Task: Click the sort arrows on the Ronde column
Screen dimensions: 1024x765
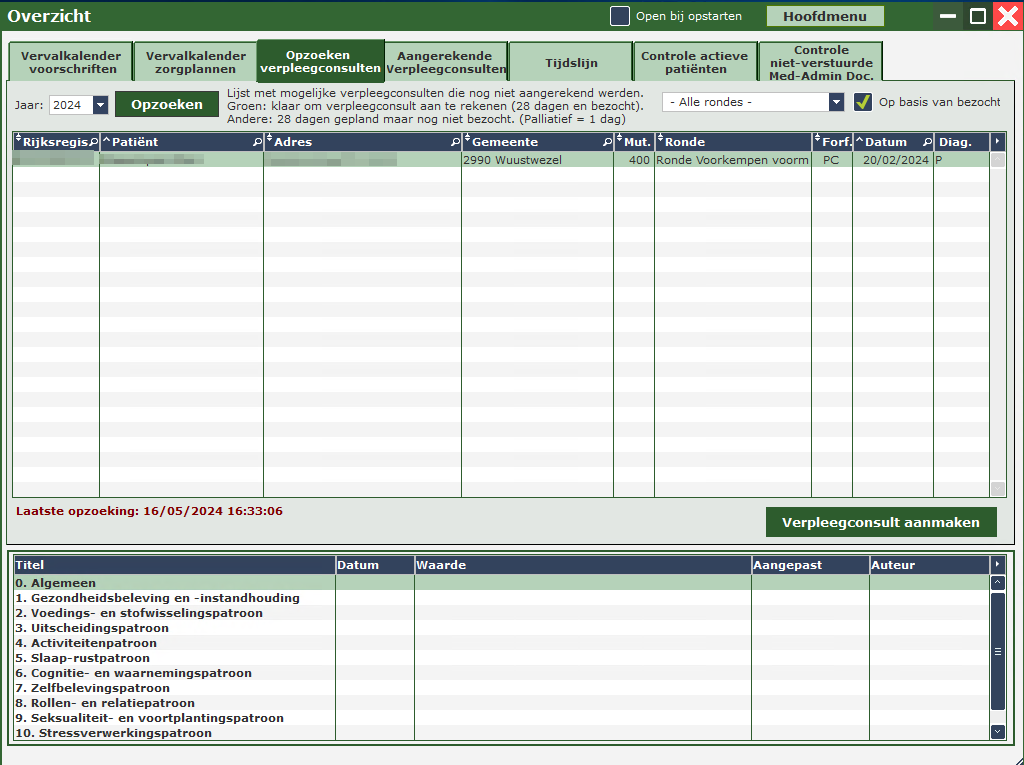Action: click(661, 142)
